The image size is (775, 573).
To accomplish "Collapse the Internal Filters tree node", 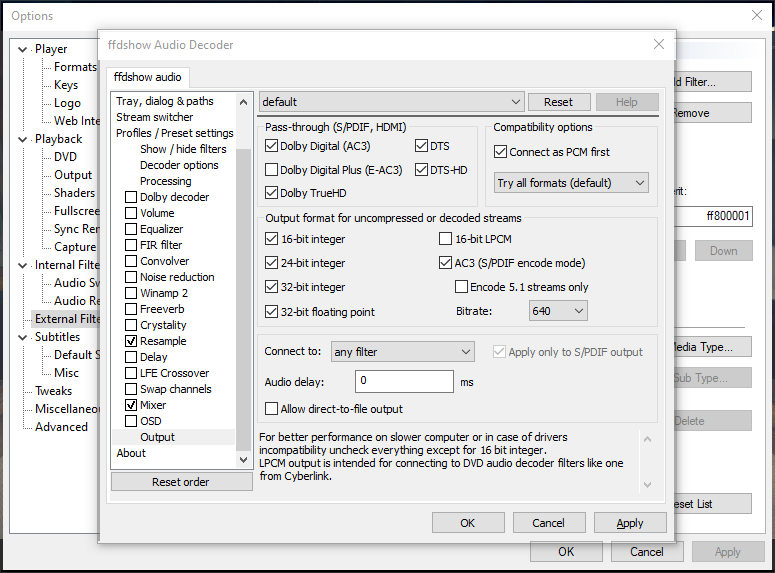I will [x=22, y=265].
